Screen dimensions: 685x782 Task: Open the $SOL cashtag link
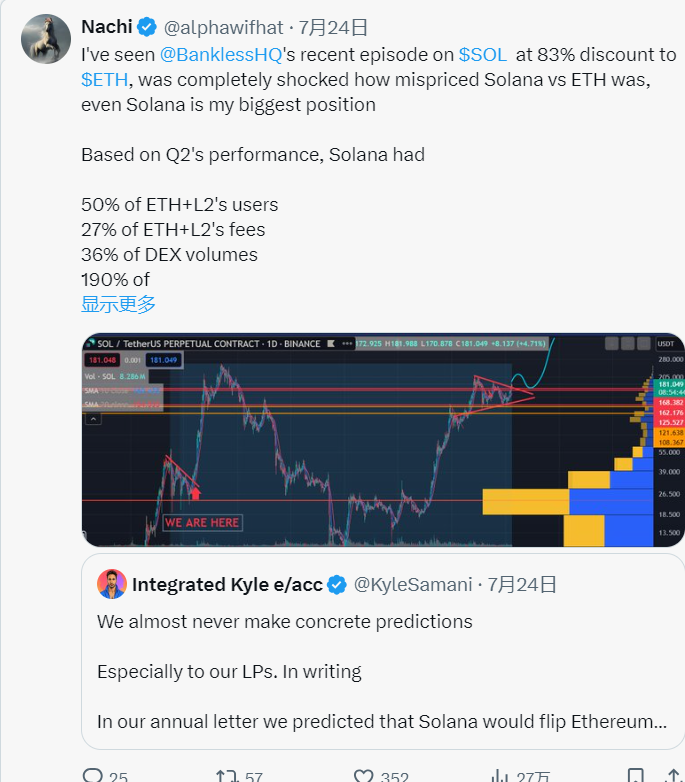click(483, 54)
